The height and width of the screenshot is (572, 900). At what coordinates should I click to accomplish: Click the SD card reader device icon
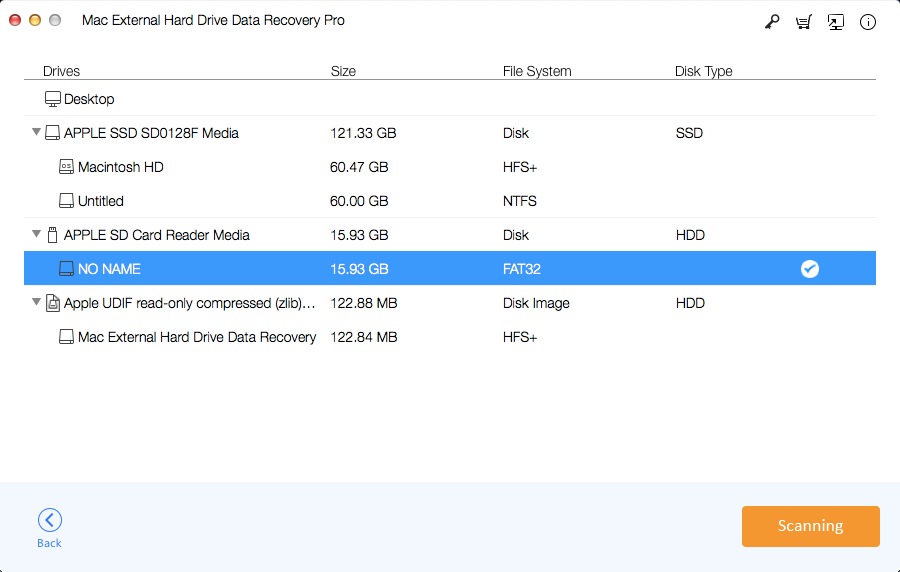point(52,235)
